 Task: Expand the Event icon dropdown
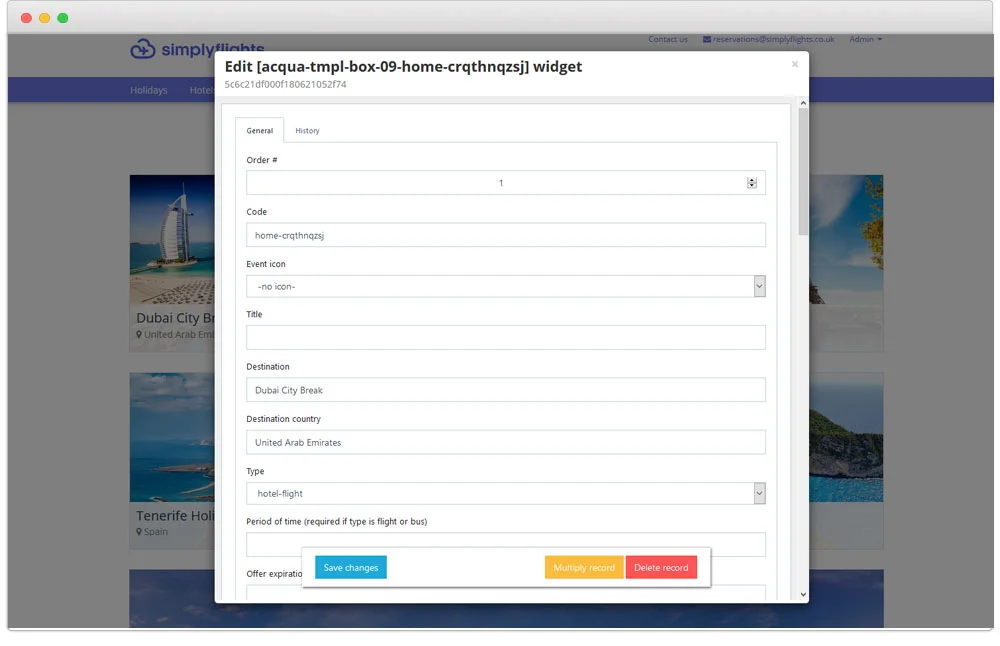[759, 287]
